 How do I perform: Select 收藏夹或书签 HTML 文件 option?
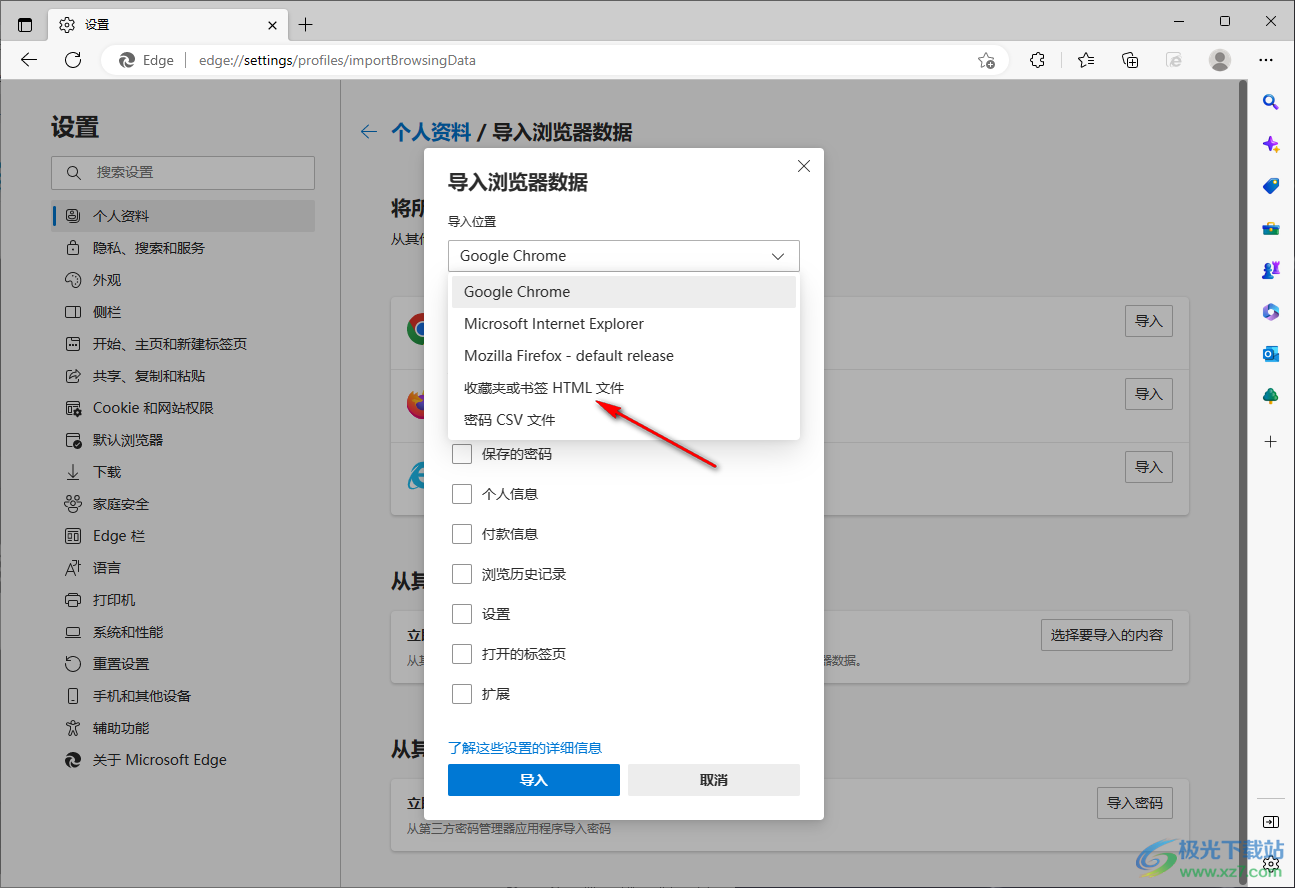pos(624,388)
